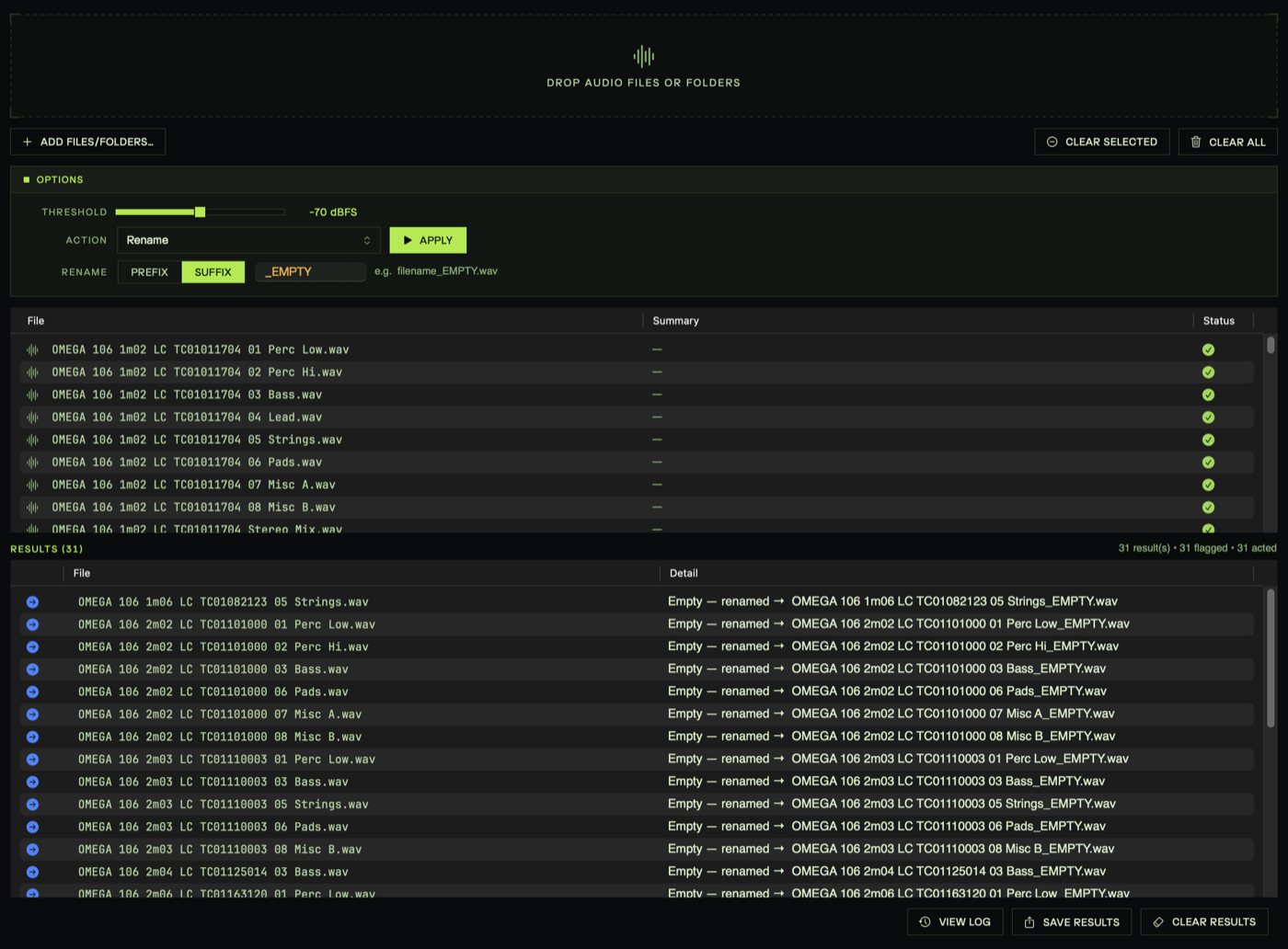Click blue arrow icon for 2m04 03 Bass.wav
1288x949 pixels.
point(32,872)
